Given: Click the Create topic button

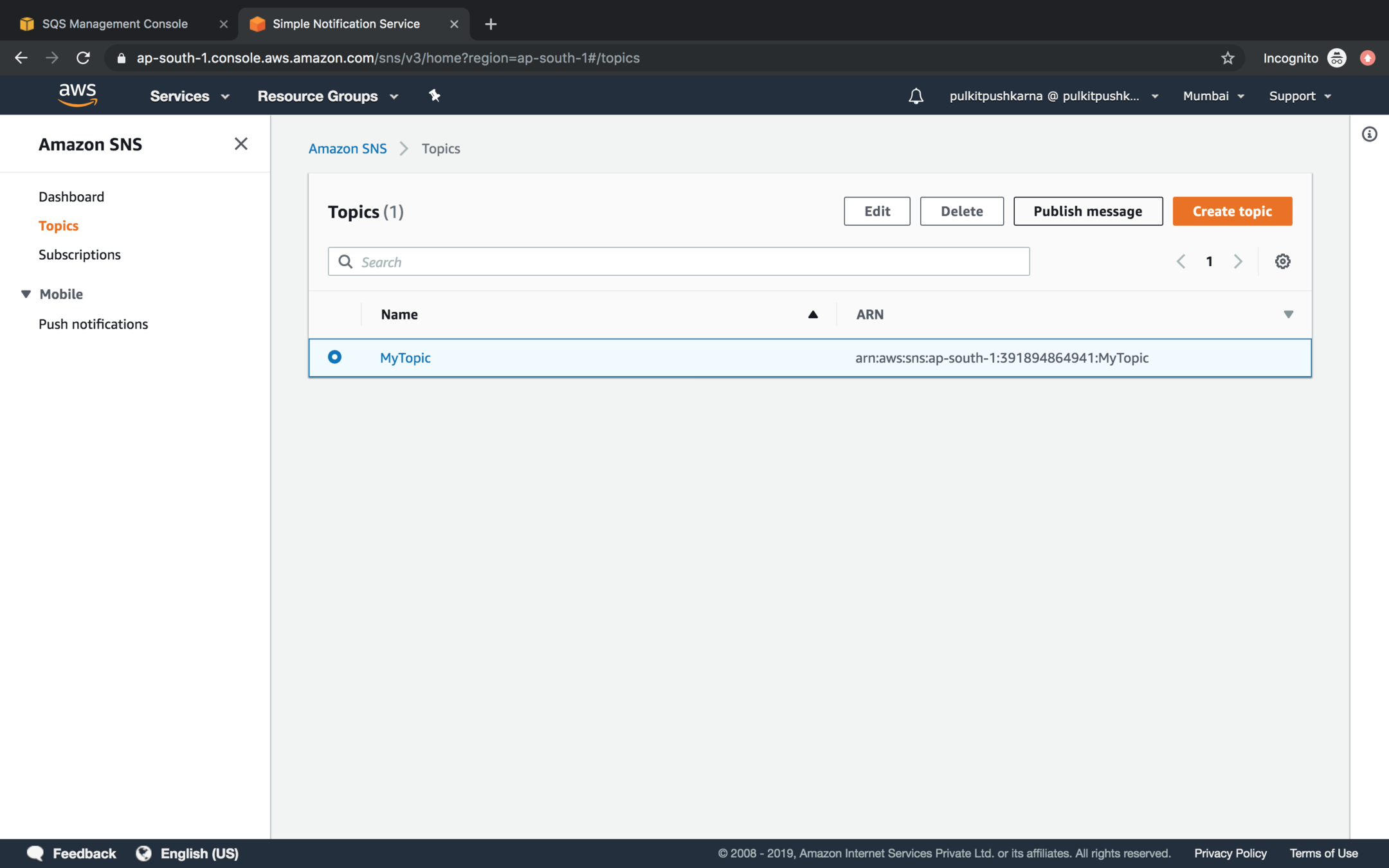Looking at the screenshot, I should tap(1231, 211).
